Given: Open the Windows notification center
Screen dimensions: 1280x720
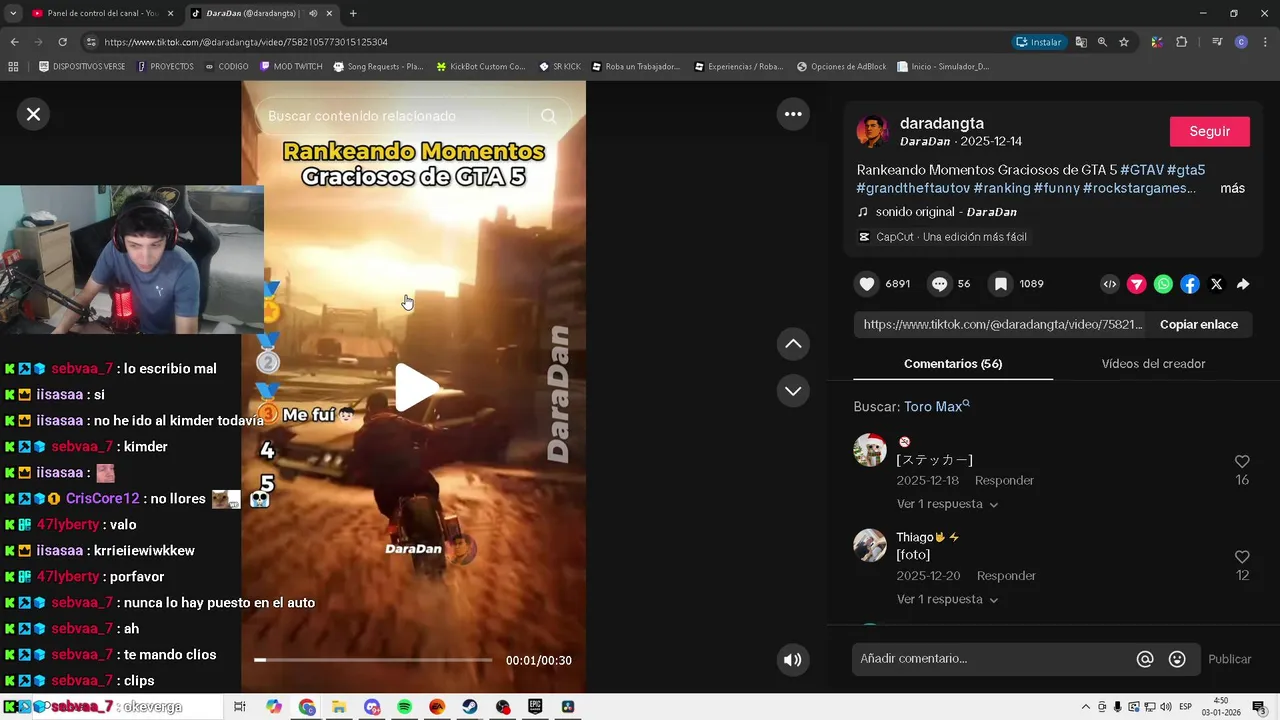Looking at the screenshot, I should tap(1259, 707).
